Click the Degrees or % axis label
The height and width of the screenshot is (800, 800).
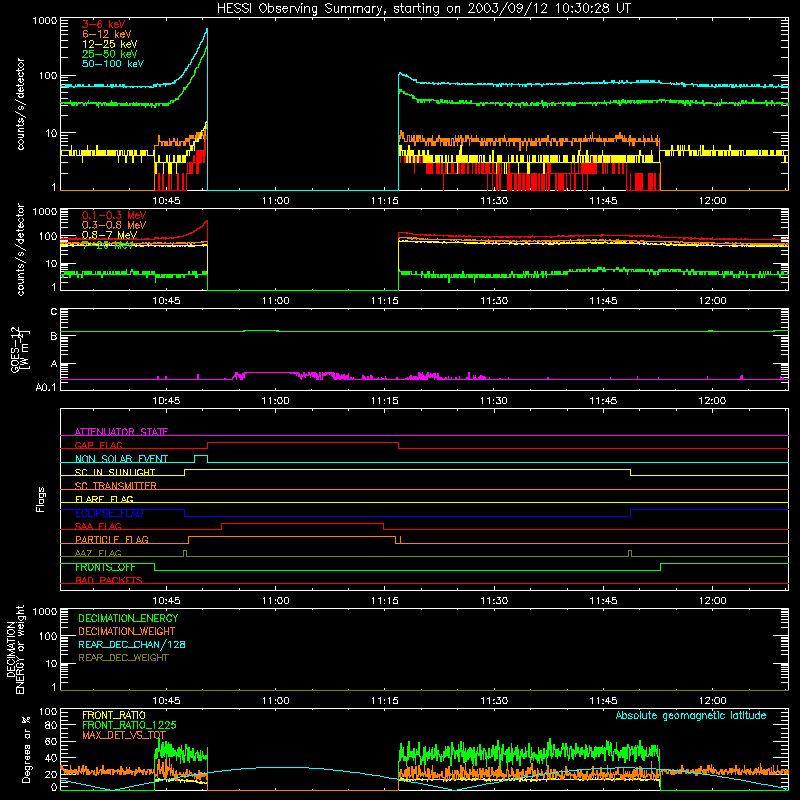pyautogui.click(x=26, y=749)
